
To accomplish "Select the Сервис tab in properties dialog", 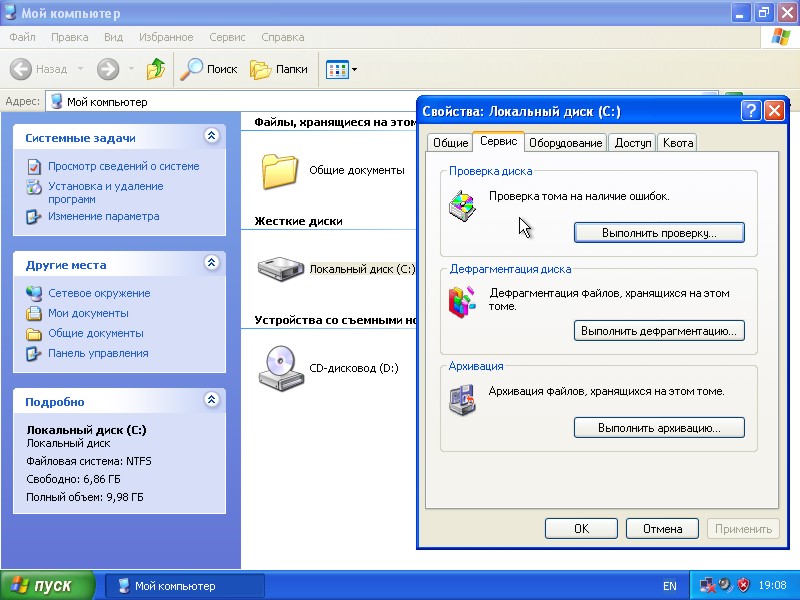I will tap(498, 141).
